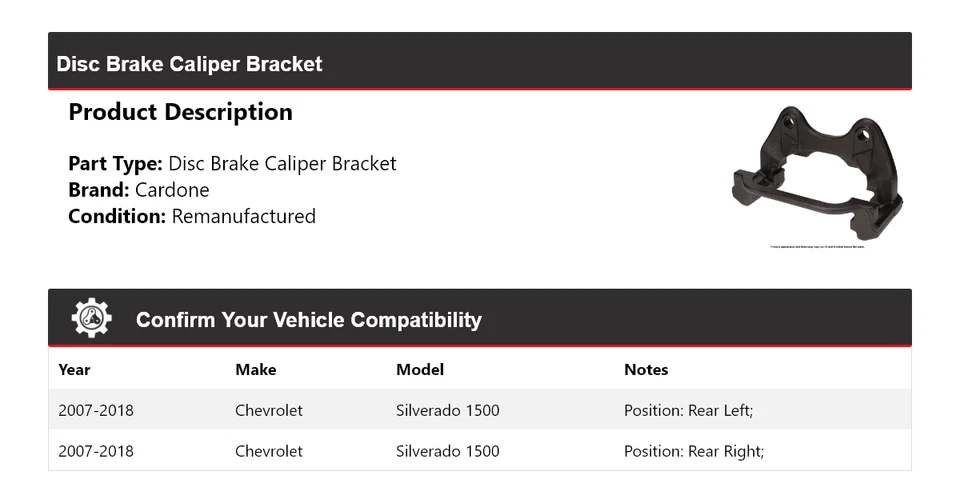Click the Model column header
960x503 pixels.
point(419,369)
